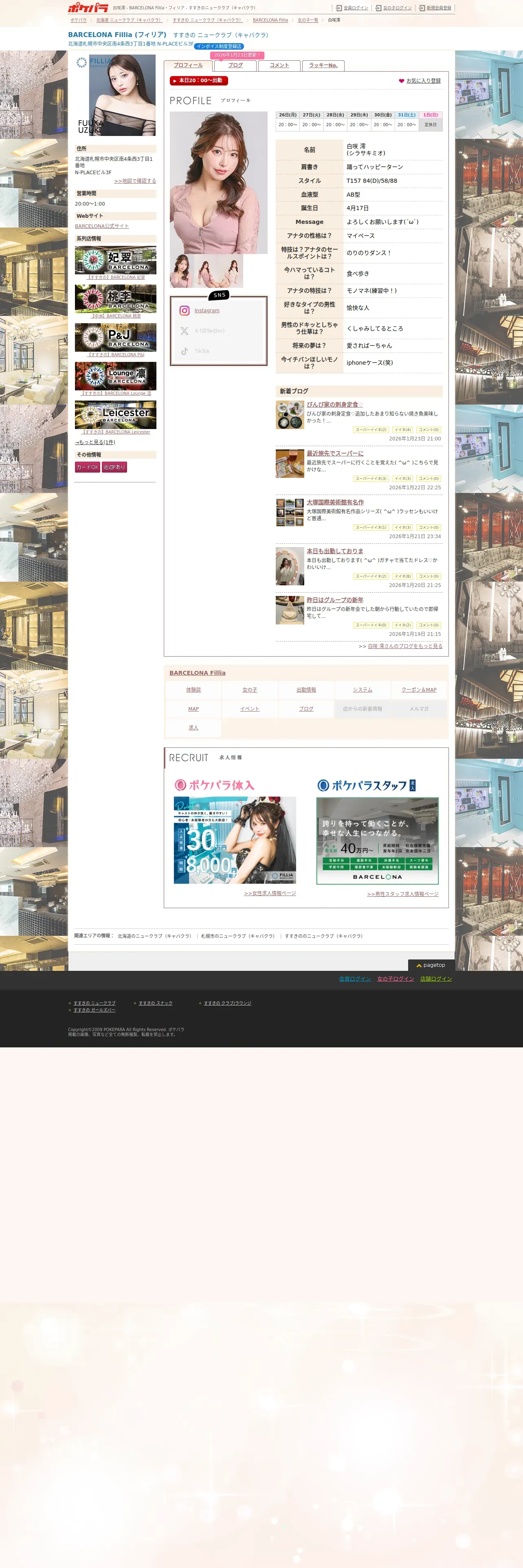Click the ポケパラ logo in the header
523x1568 pixels.
88,8
